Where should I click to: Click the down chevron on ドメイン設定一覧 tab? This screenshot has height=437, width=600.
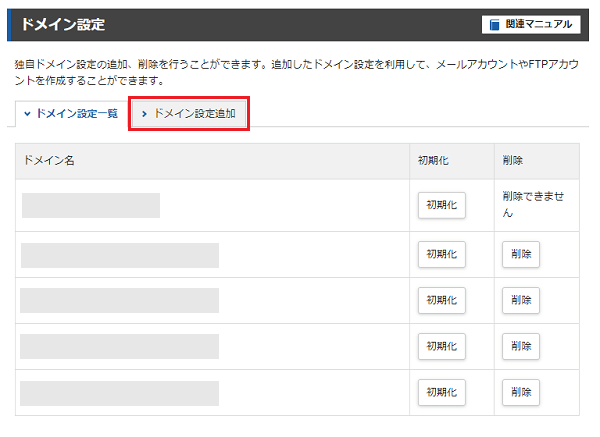(x=27, y=114)
